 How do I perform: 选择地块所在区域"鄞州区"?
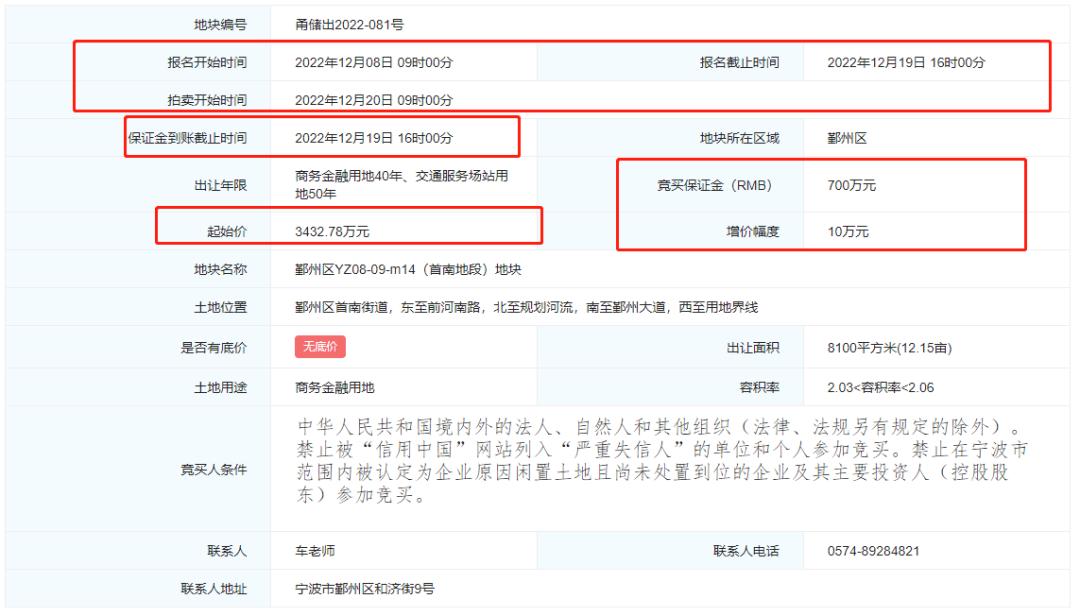(x=847, y=140)
